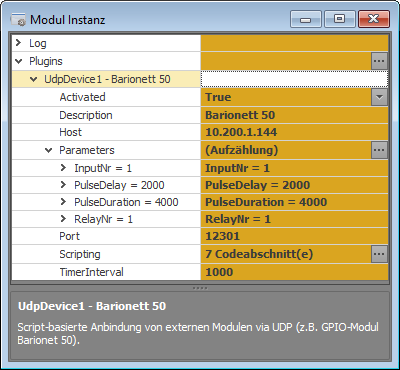Minimize the Modul Instanz window
Screen dimensions: 400x370
pyautogui.click(x=306, y=19)
